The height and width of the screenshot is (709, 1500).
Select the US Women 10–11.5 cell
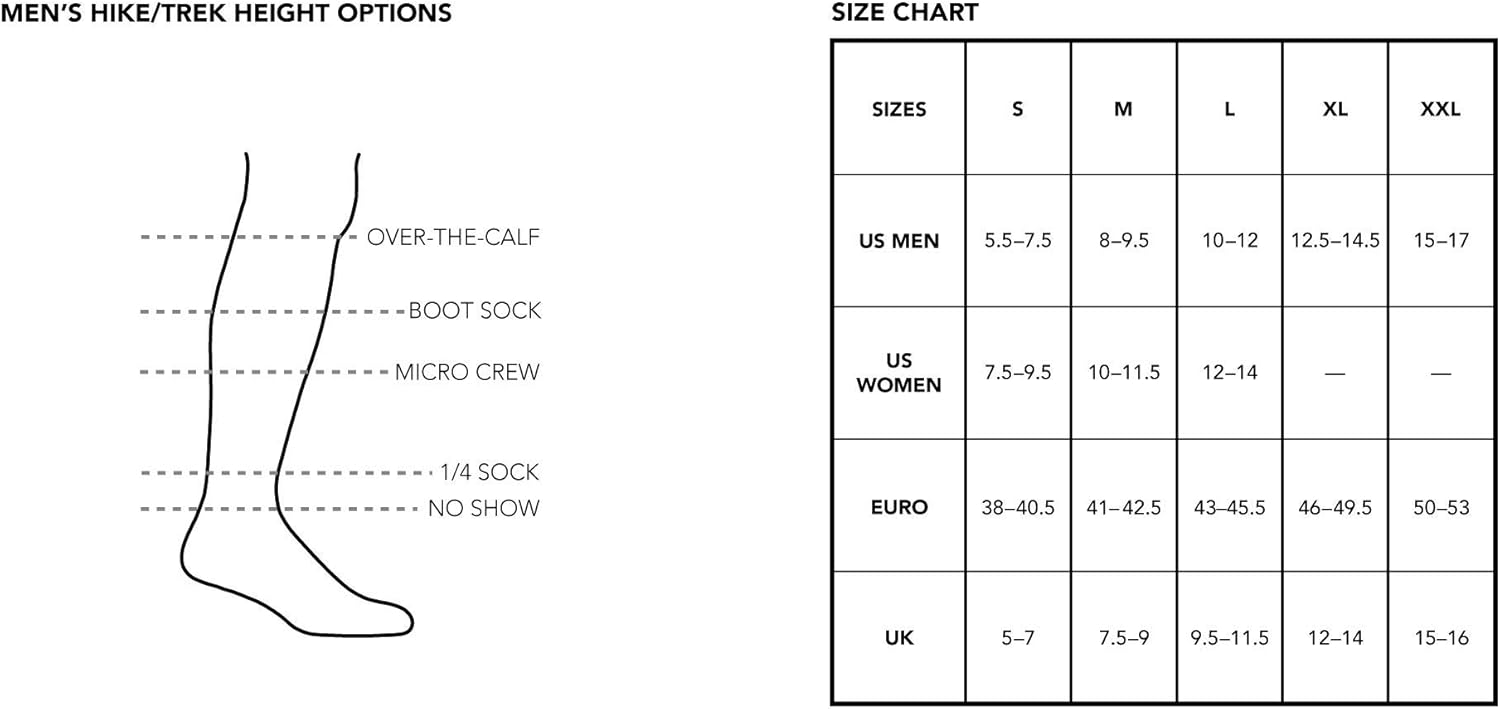pos(1124,373)
